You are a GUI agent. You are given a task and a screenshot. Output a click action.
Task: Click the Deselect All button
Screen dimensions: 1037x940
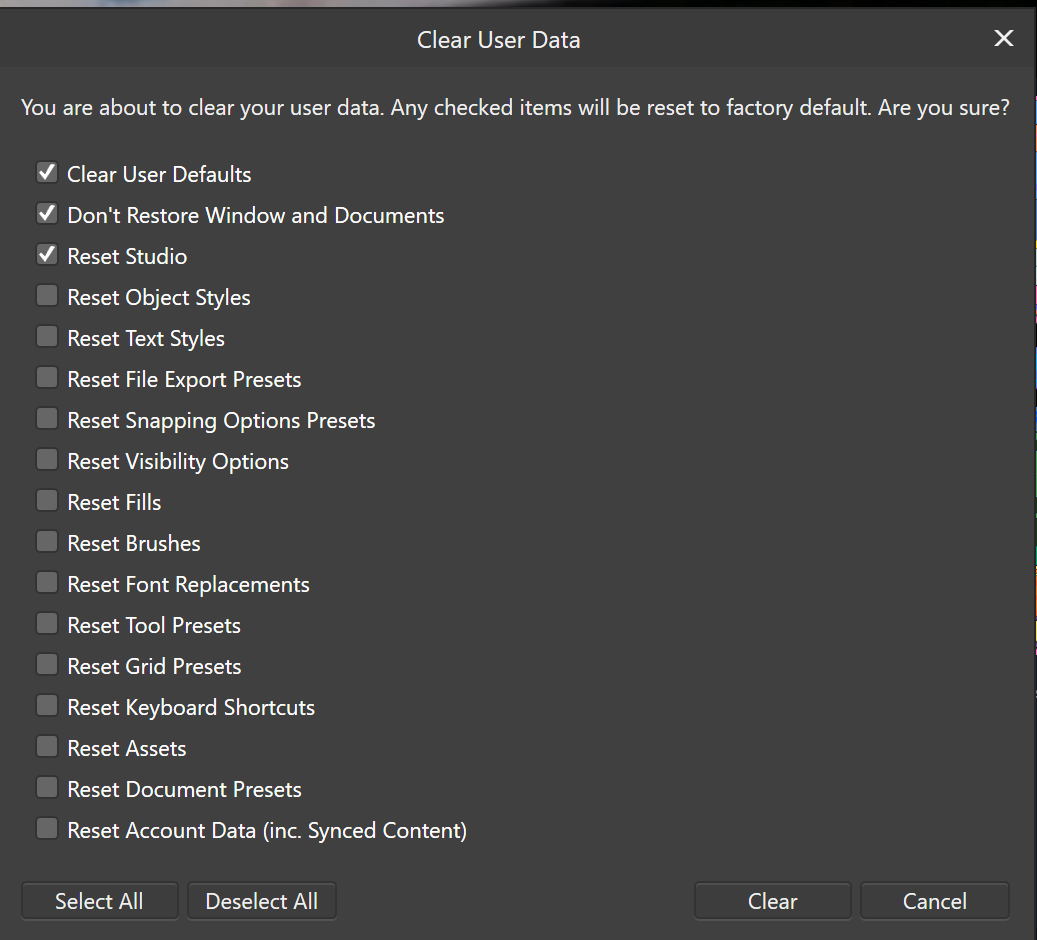click(261, 901)
